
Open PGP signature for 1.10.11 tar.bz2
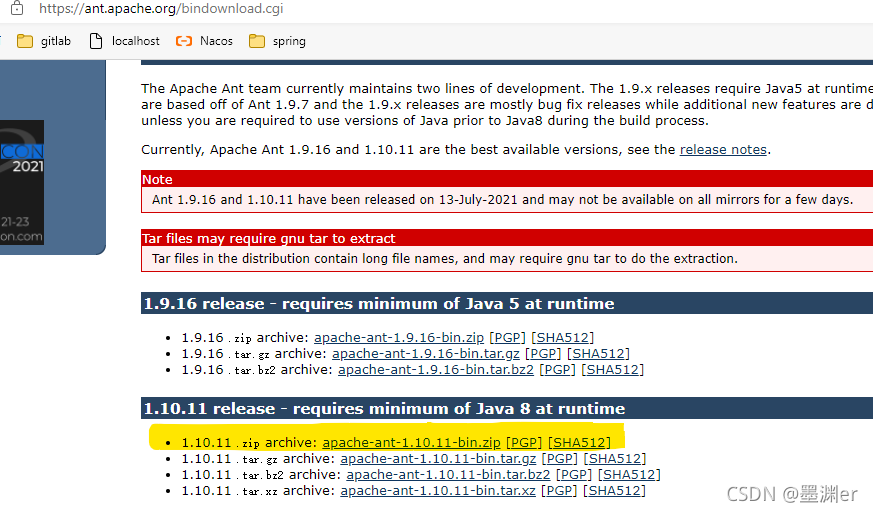point(573,475)
